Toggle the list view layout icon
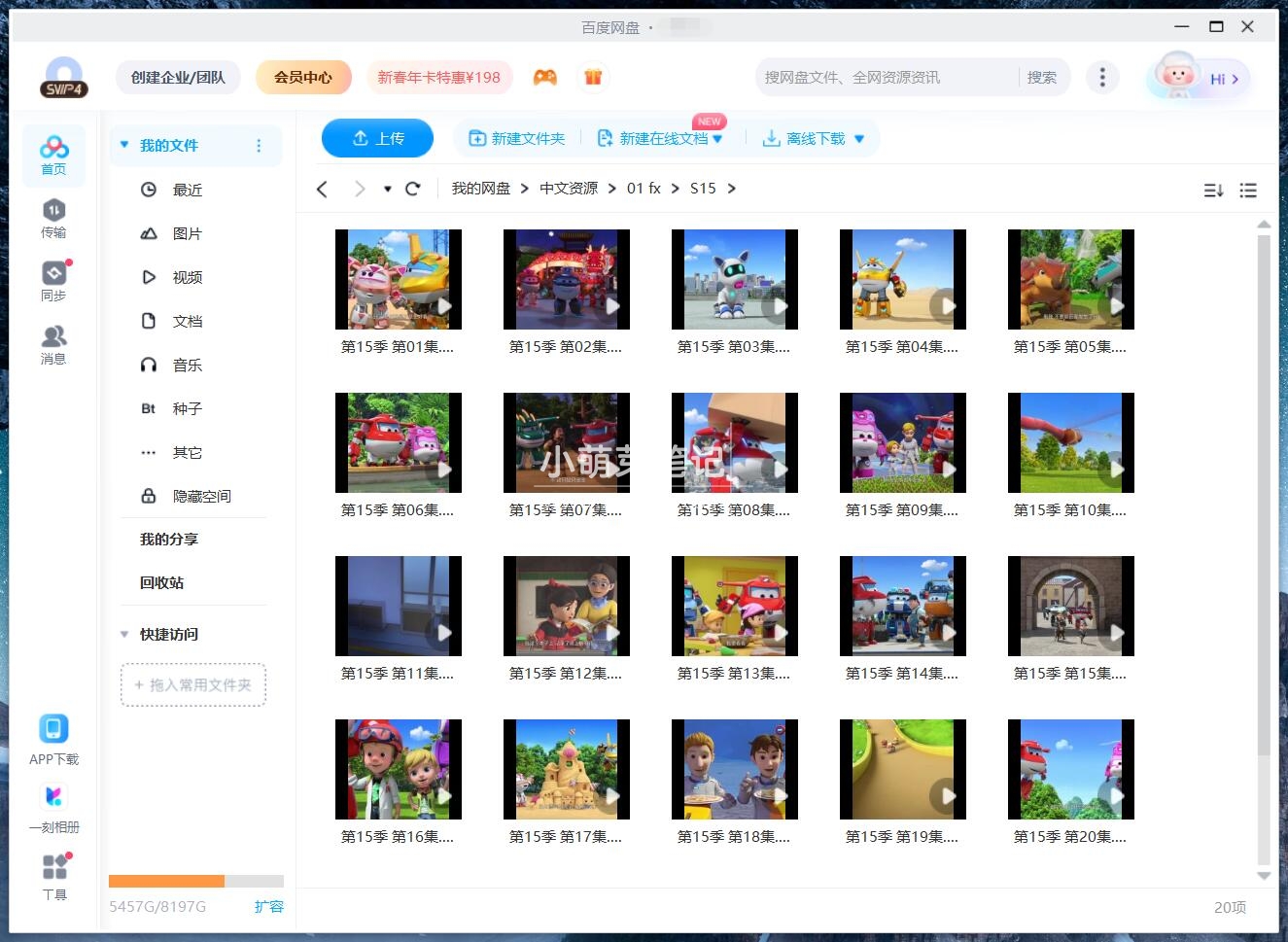1288x942 pixels. click(x=1248, y=191)
